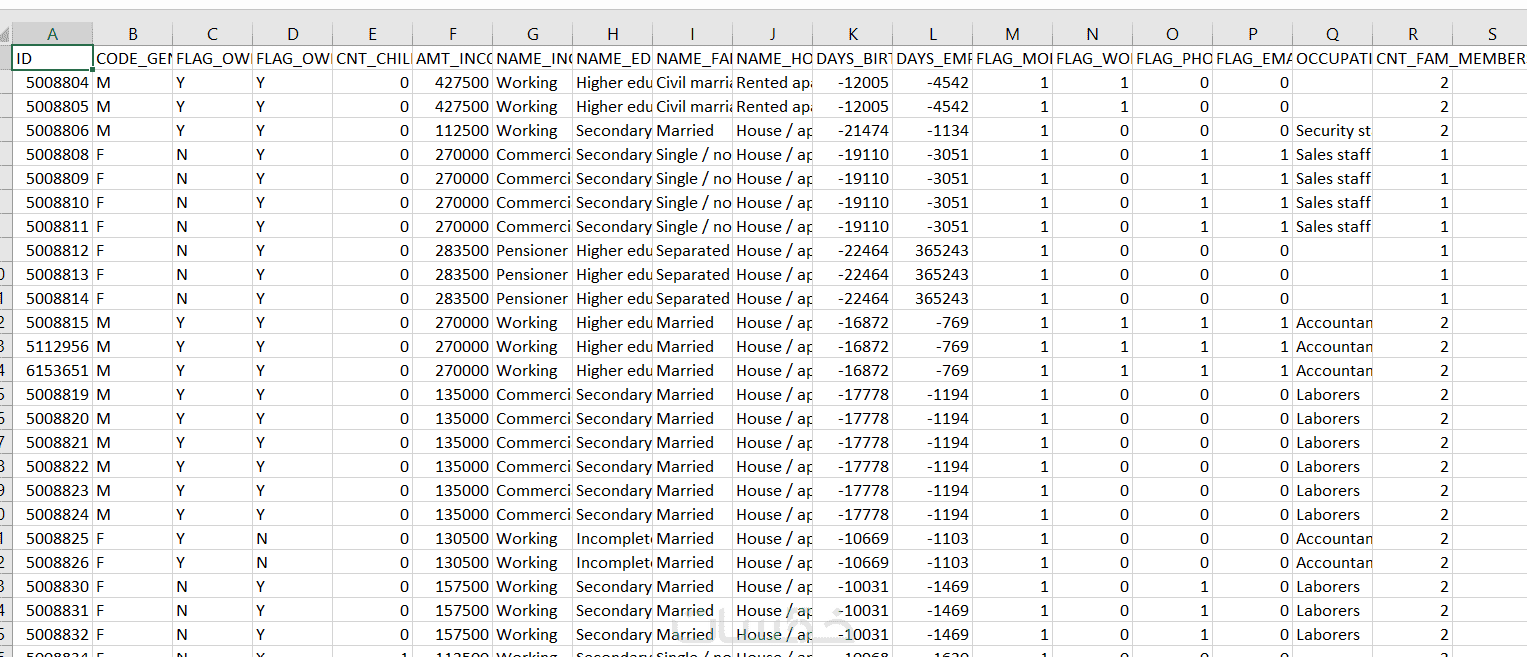Click the income cell showing 112500
Screen dimensions: 1527x657
point(453,130)
